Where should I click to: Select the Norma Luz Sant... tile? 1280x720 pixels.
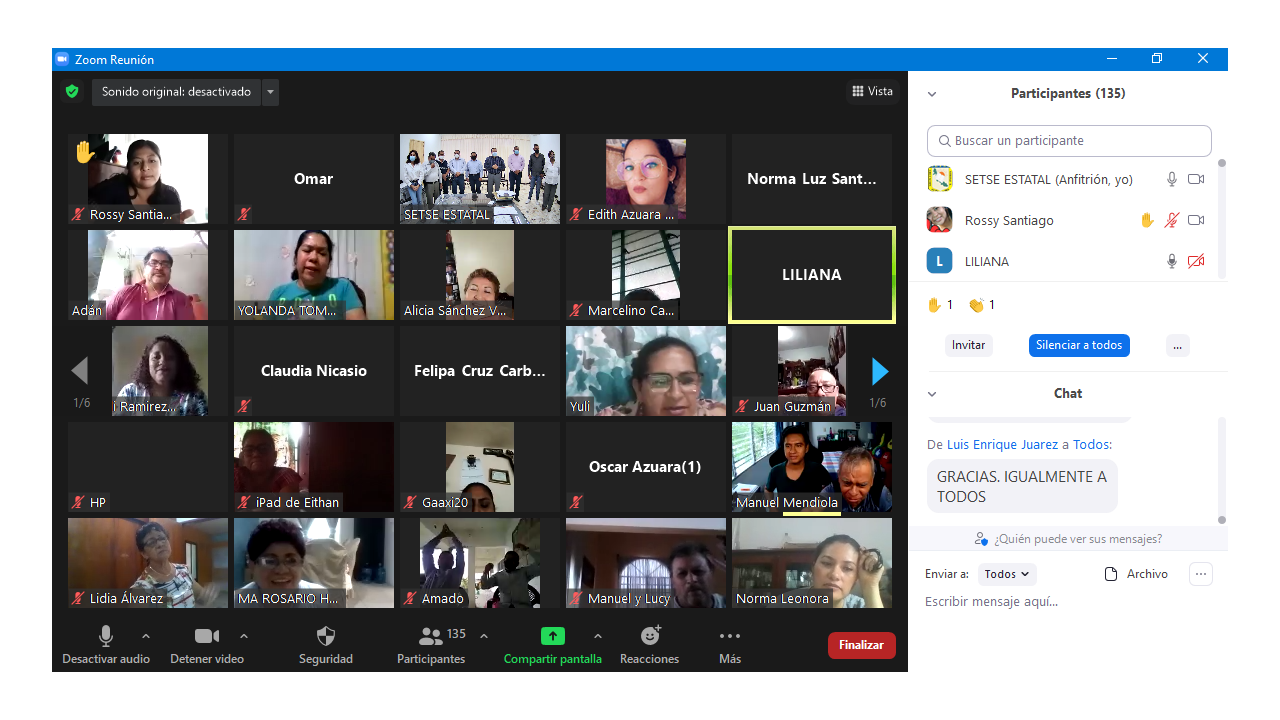point(812,179)
